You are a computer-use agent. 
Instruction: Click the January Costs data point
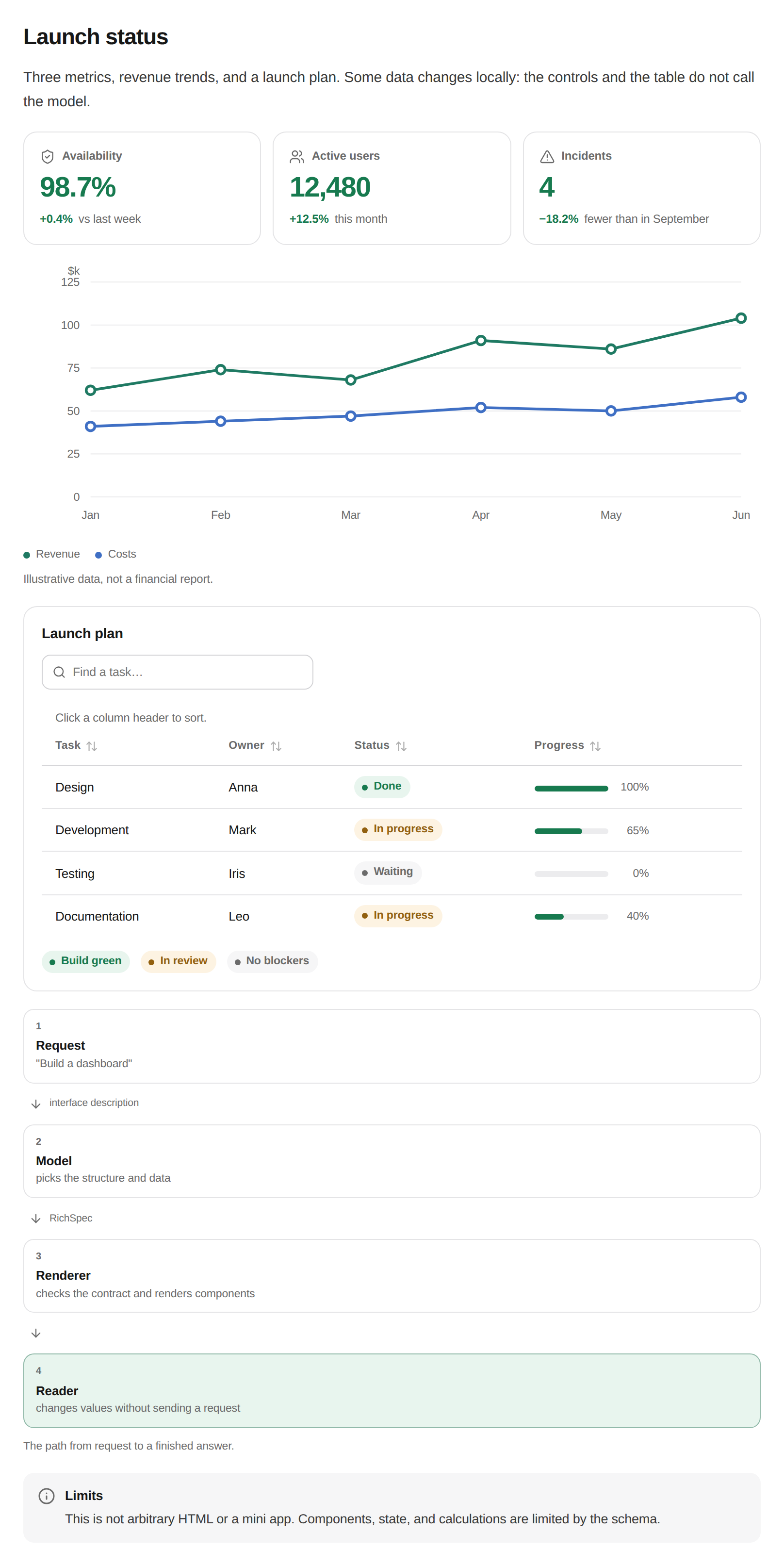tap(91, 427)
